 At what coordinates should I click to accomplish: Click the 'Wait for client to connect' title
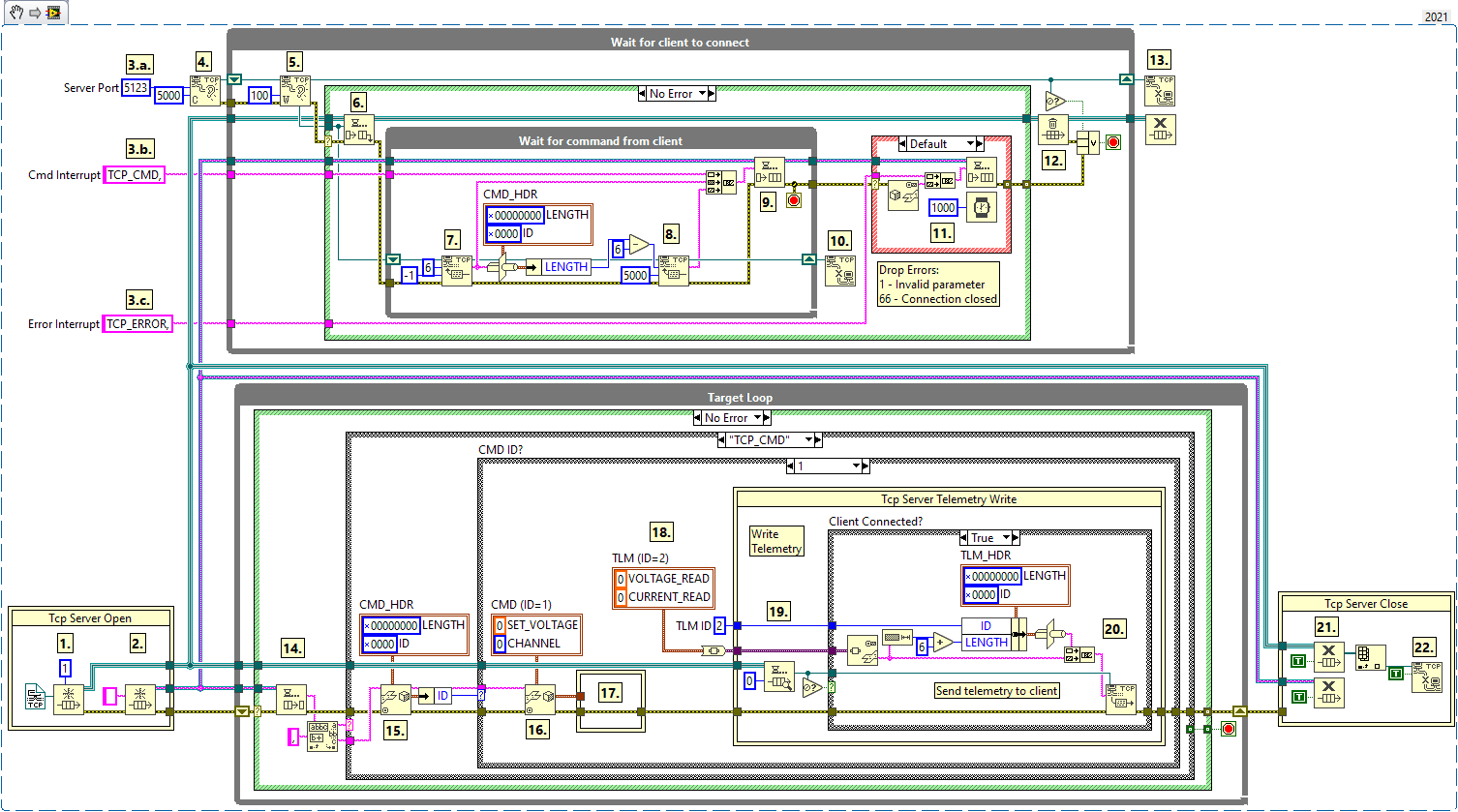pyautogui.click(x=680, y=43)
